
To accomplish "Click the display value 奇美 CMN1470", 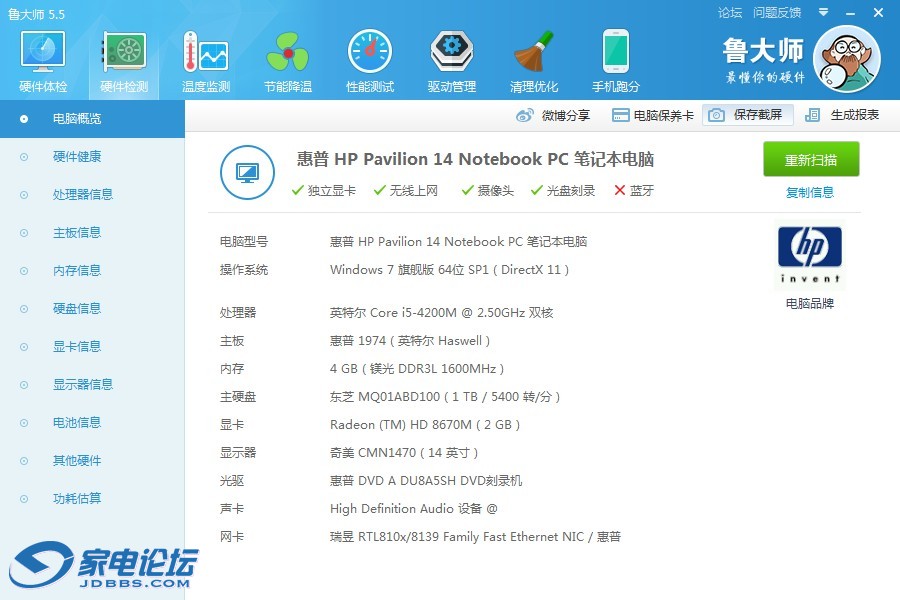I will 404,453.
